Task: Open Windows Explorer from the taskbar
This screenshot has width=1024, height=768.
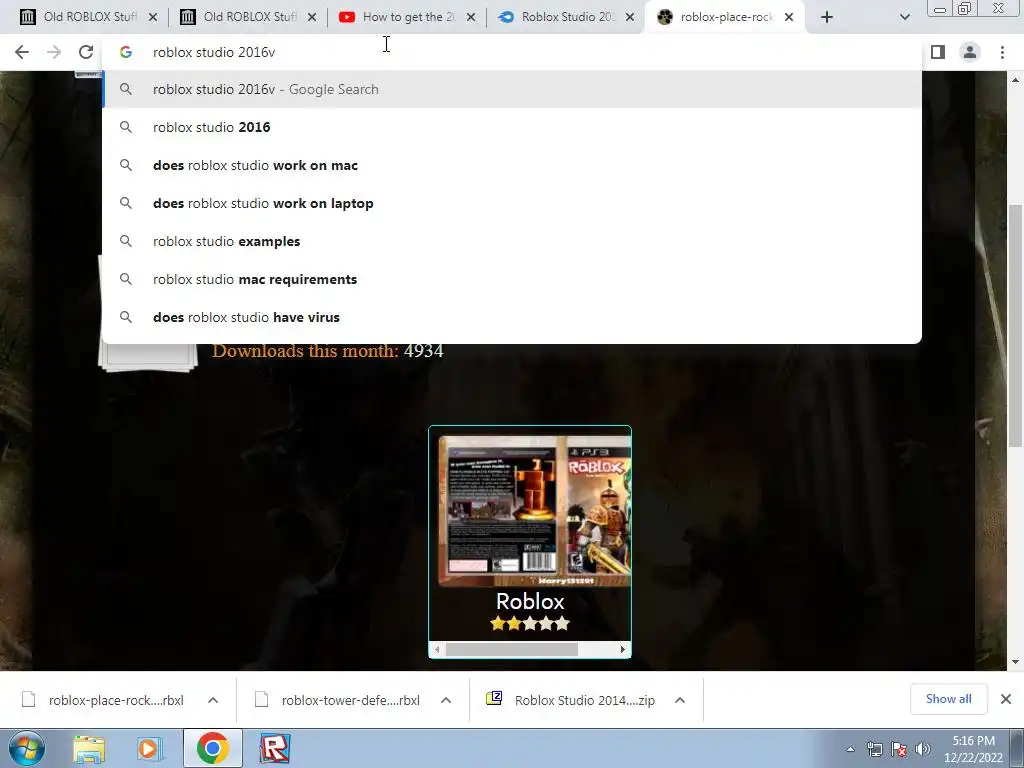Action: (89, 748)
